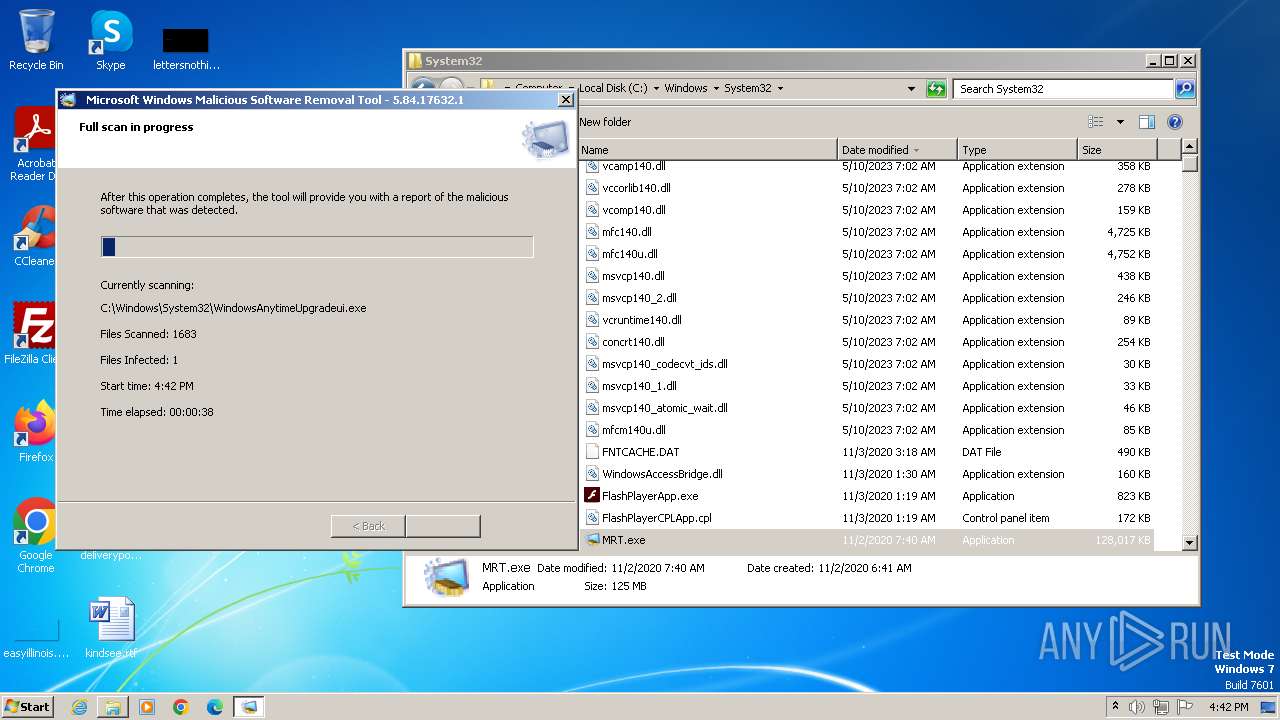Open File Explorer taskbar button
The width and height of the screenshot is (1280, 720).
[113, 707]
